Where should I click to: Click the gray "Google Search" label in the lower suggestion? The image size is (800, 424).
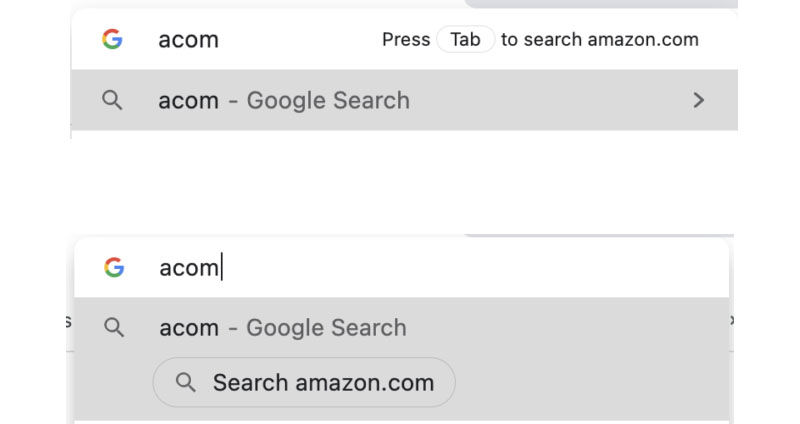pos(326,327)
